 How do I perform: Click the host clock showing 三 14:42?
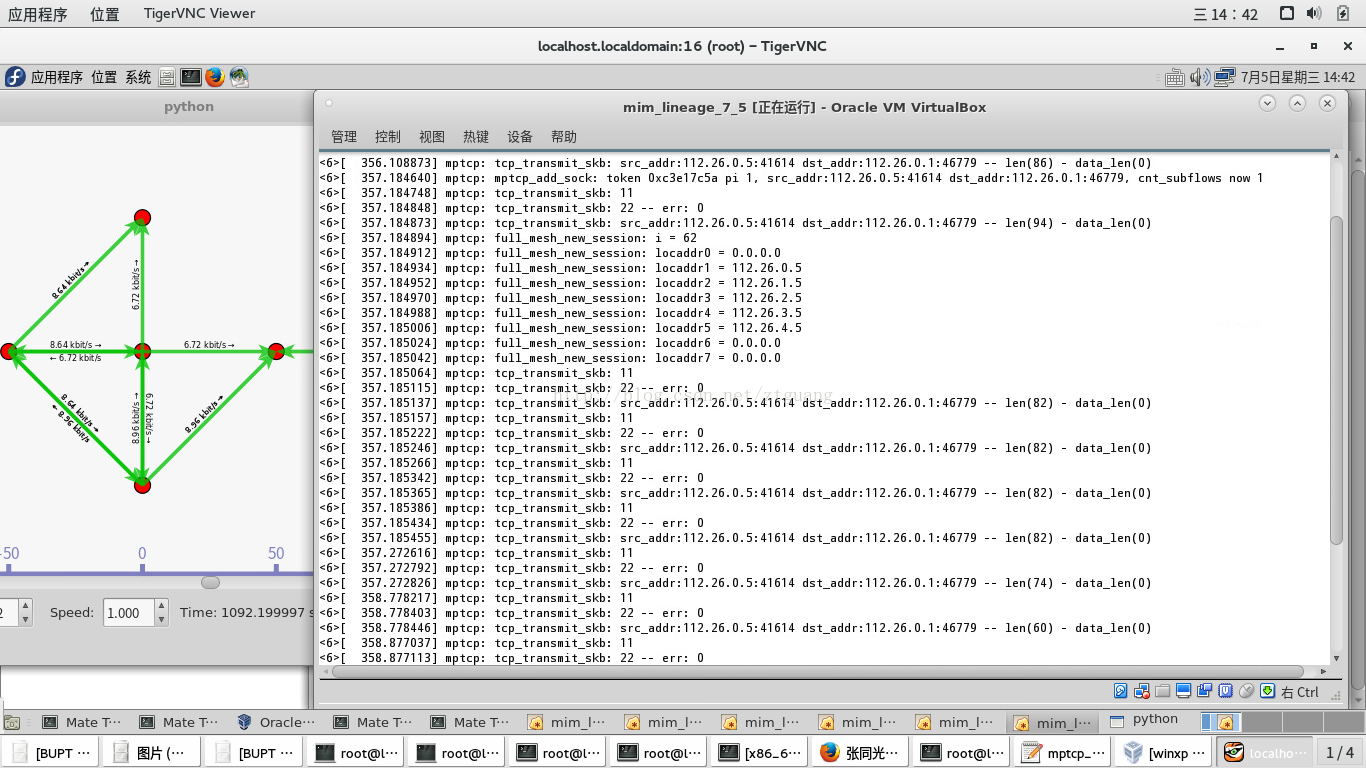point(1226,14)
